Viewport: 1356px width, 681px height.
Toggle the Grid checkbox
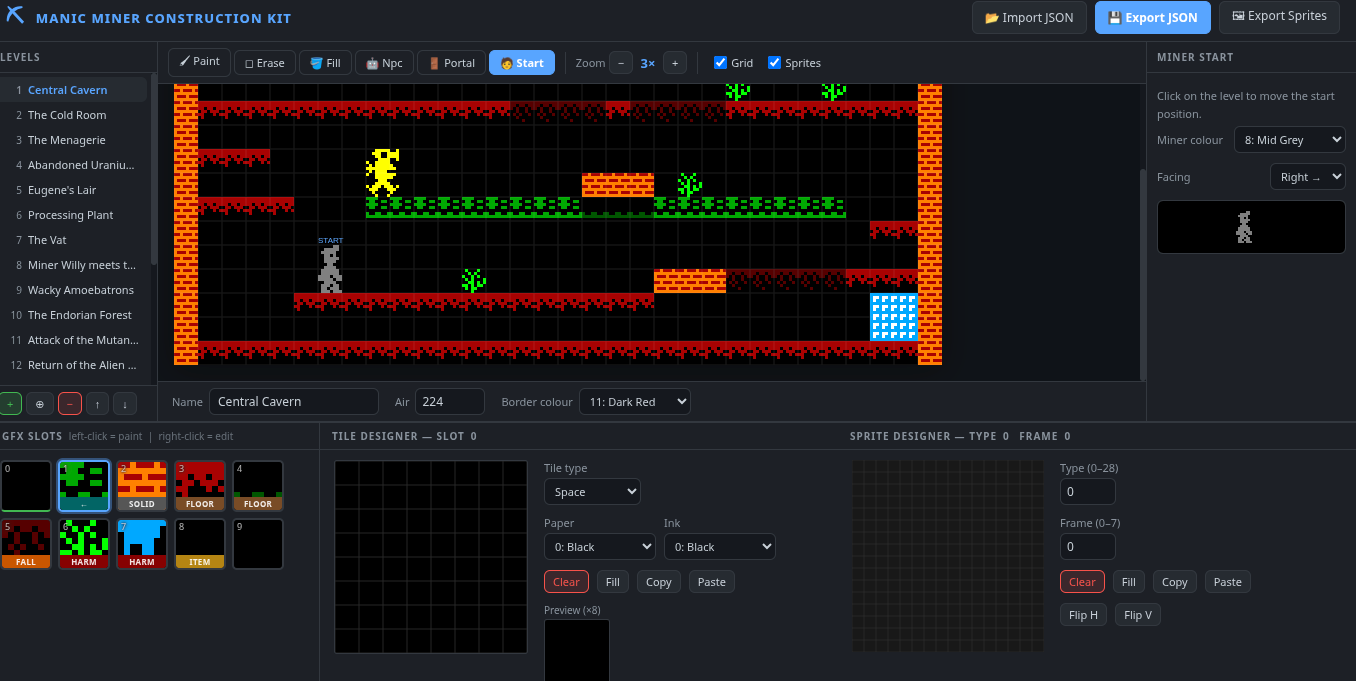[x=721, y=63]
